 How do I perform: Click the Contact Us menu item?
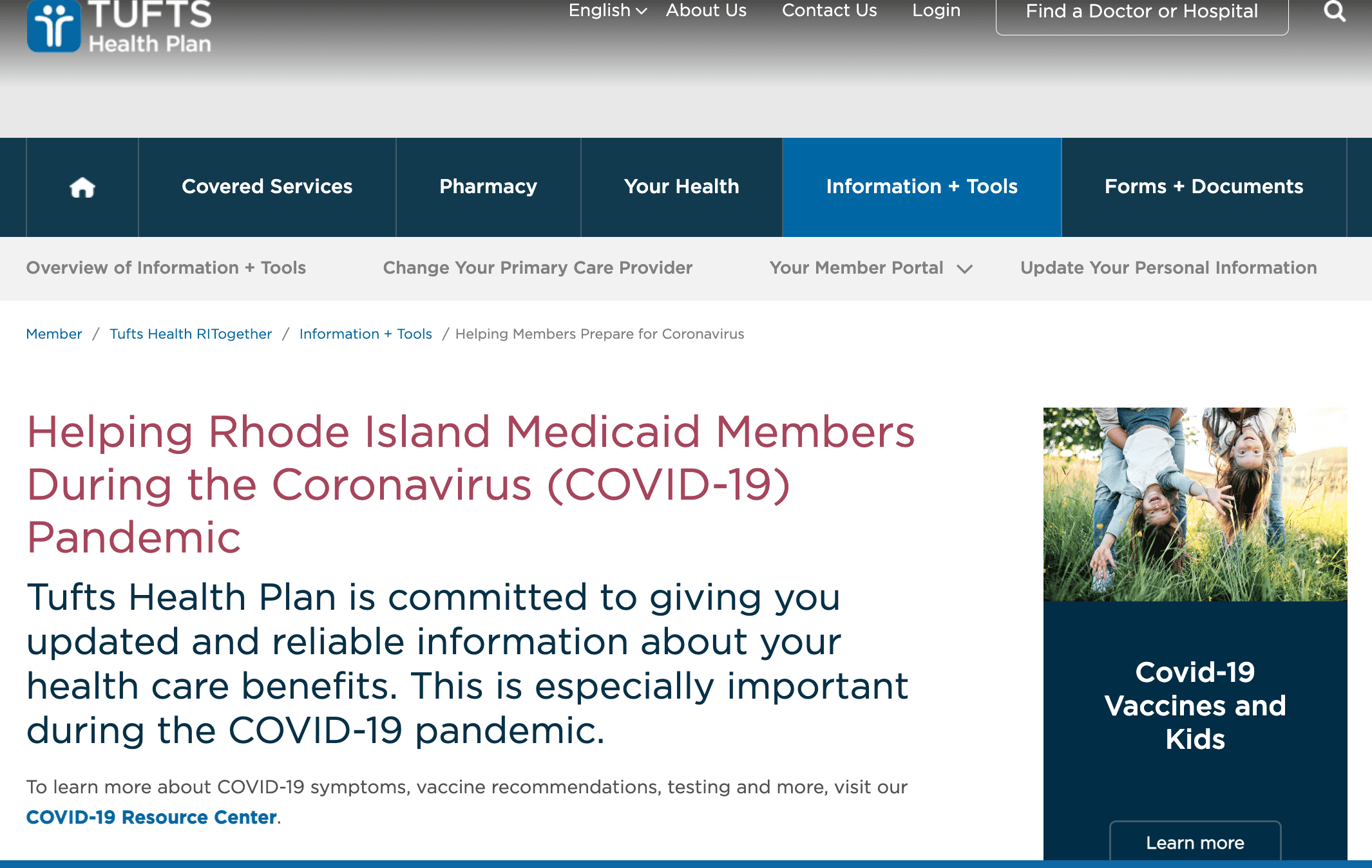point(830,10)
